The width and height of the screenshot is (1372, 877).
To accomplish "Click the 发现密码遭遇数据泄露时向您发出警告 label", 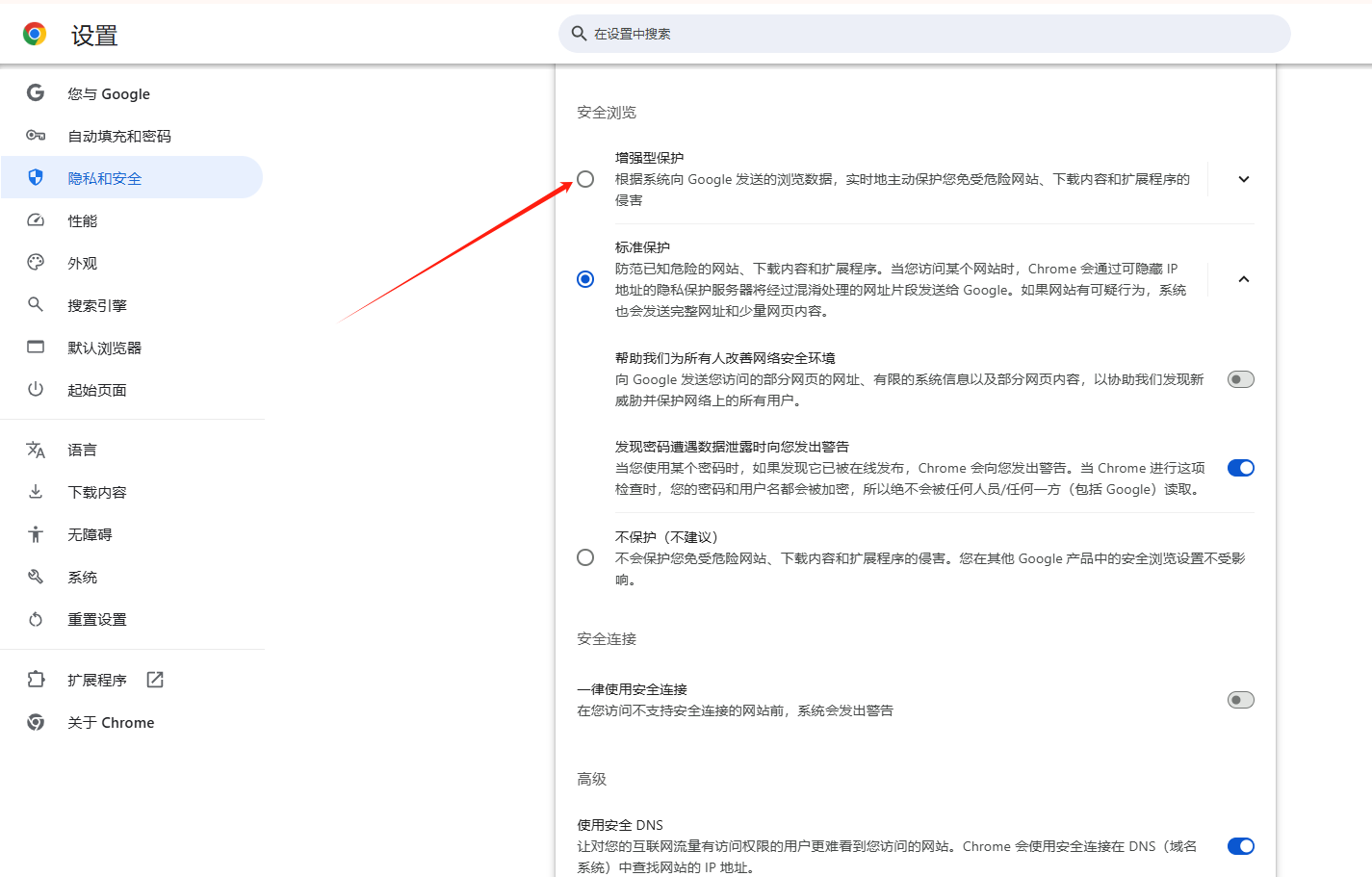I will coord(732,447).
